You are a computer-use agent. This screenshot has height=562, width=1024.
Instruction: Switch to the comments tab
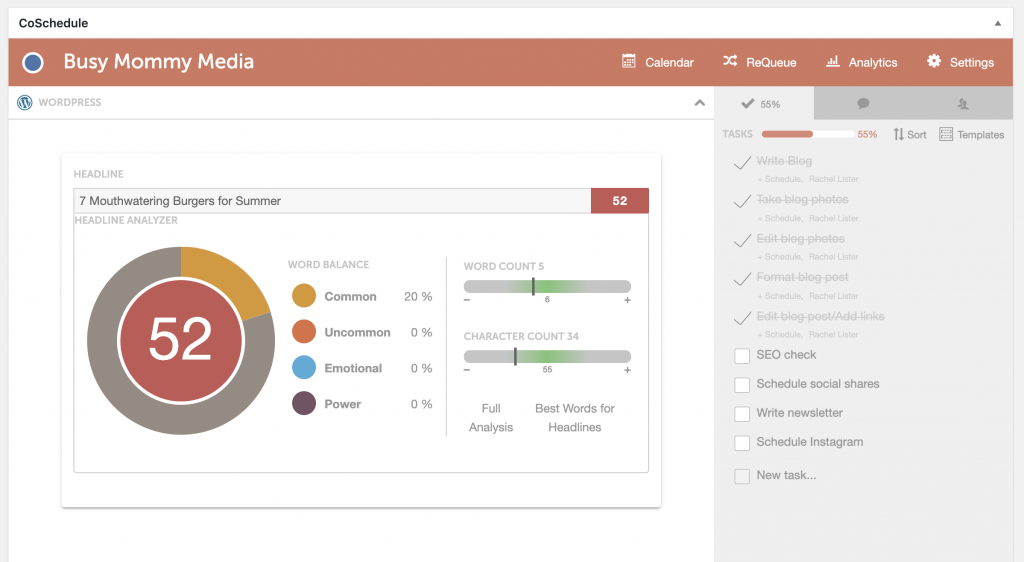pyautogui.click(x=863, y=103)
